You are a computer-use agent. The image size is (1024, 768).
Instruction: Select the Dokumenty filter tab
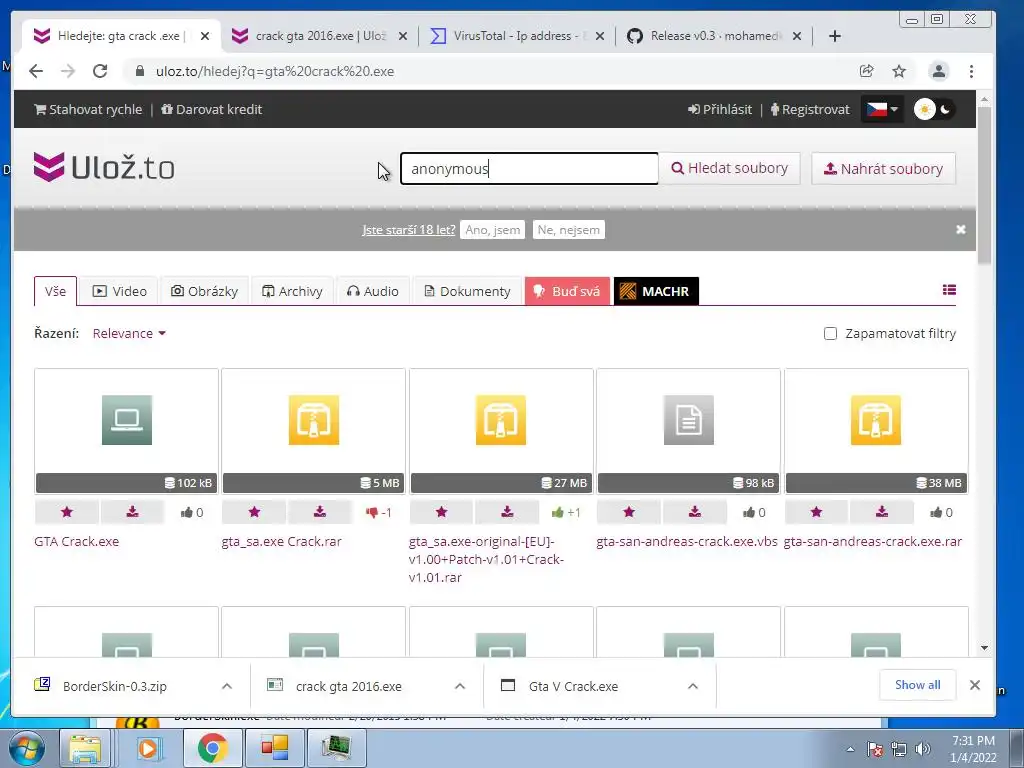click(467, 291)
